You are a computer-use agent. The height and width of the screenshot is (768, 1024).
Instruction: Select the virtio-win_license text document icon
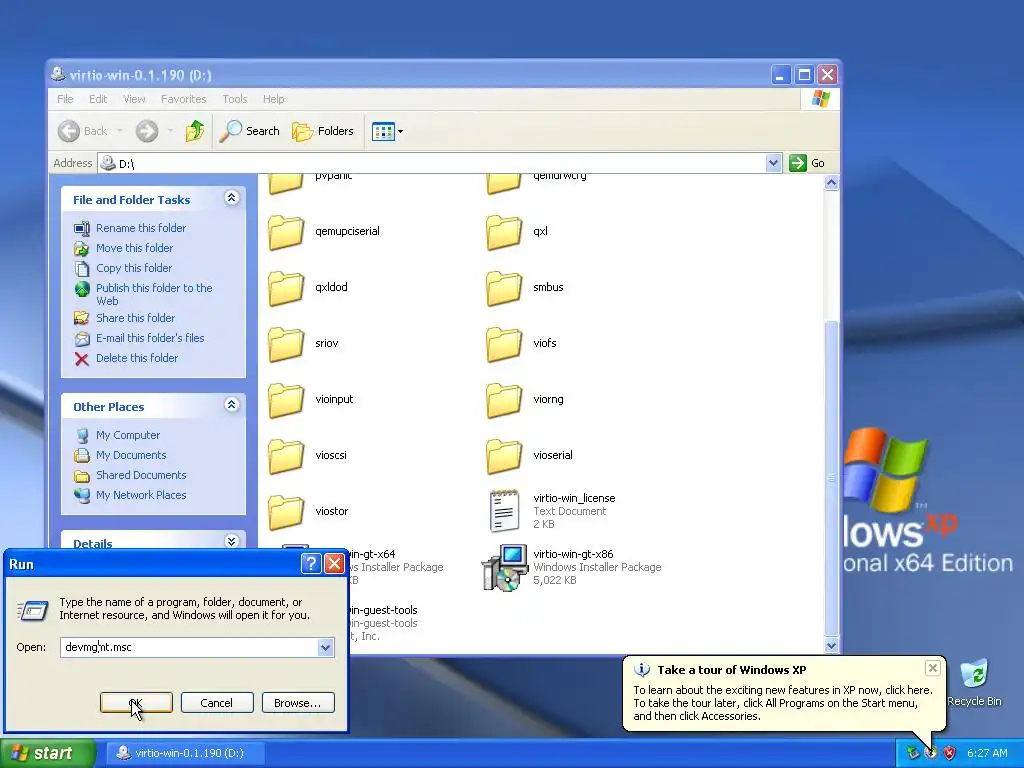coord(504,511)
